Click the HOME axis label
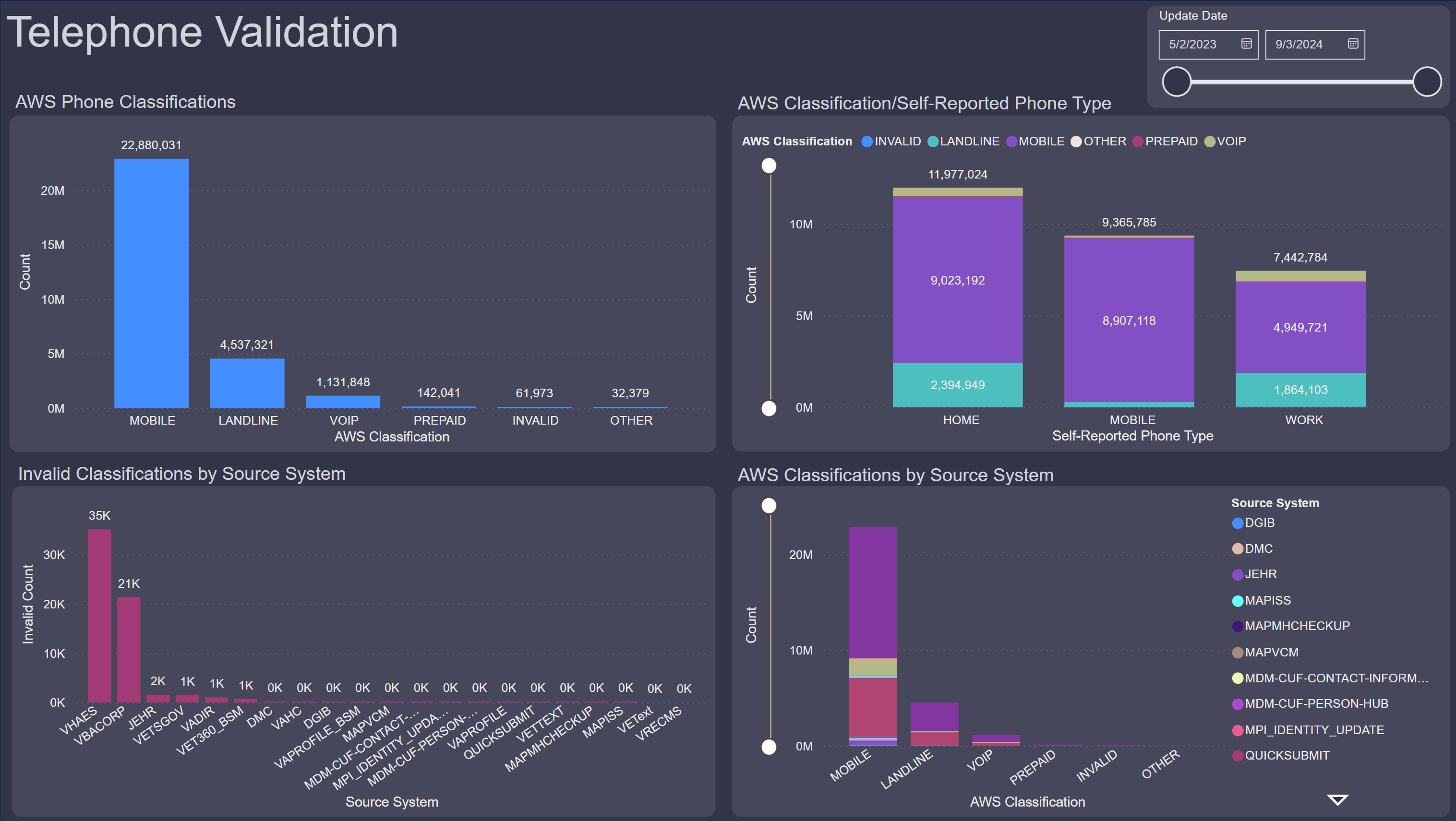Image resolution: width=1456 pixels, height=821 pixels. (961, 420)
